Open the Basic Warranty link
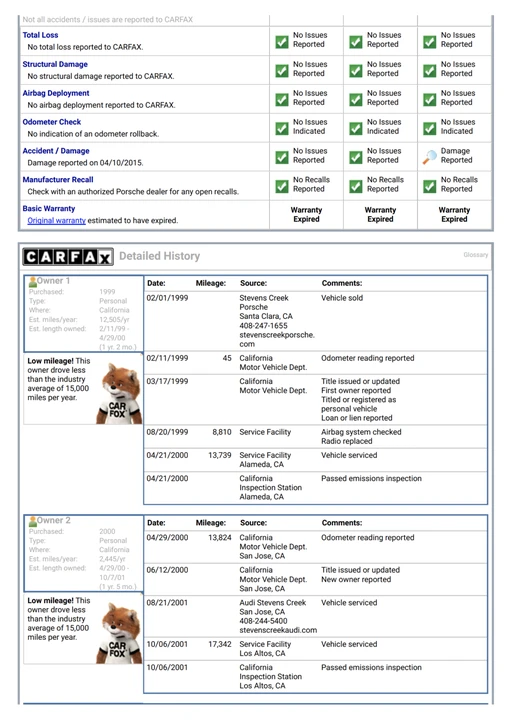The height and width of the screenshot is (720, 515). [x=49, y=209]
